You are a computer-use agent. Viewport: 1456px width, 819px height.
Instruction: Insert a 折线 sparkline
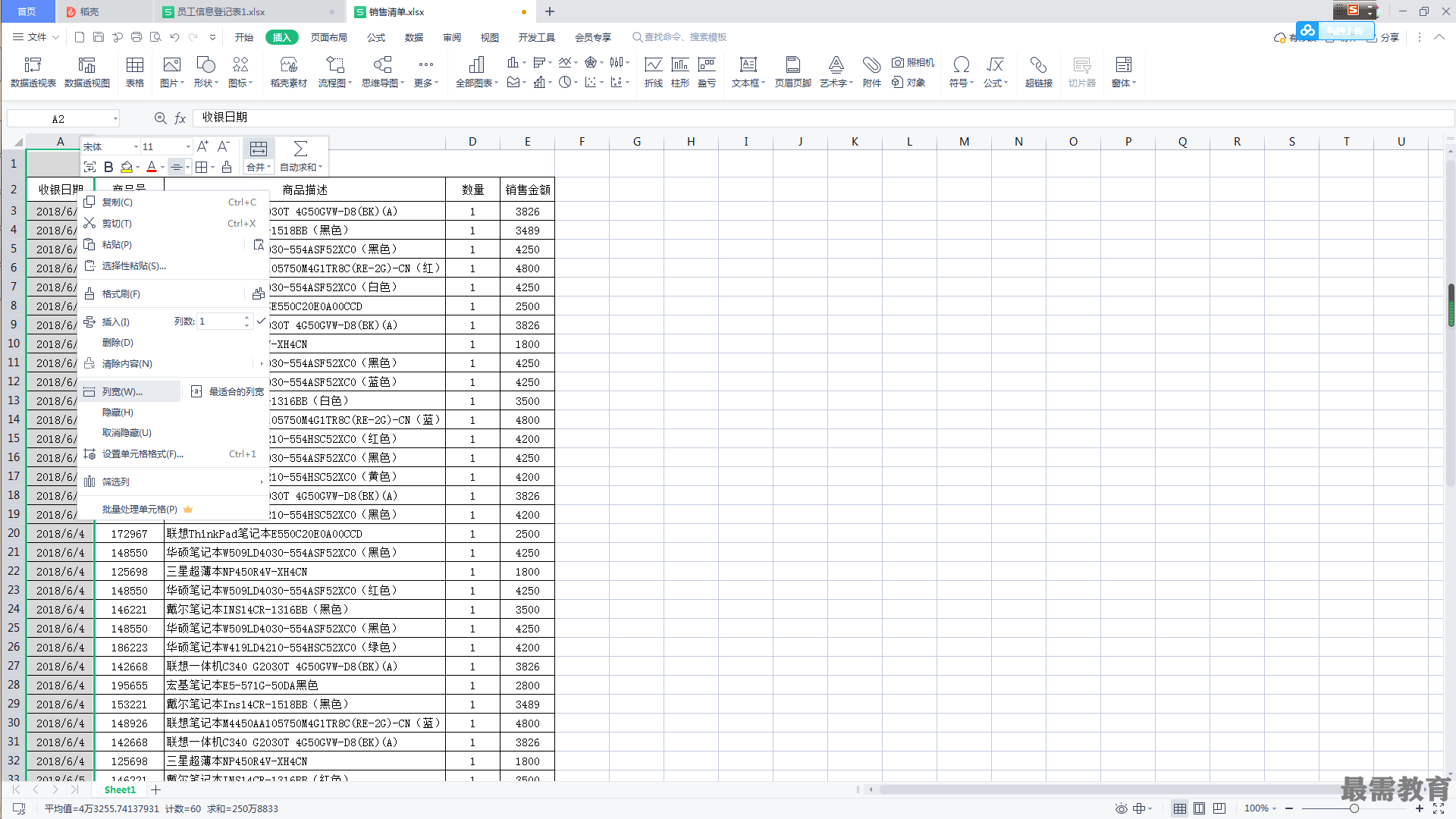click(653, 72)
